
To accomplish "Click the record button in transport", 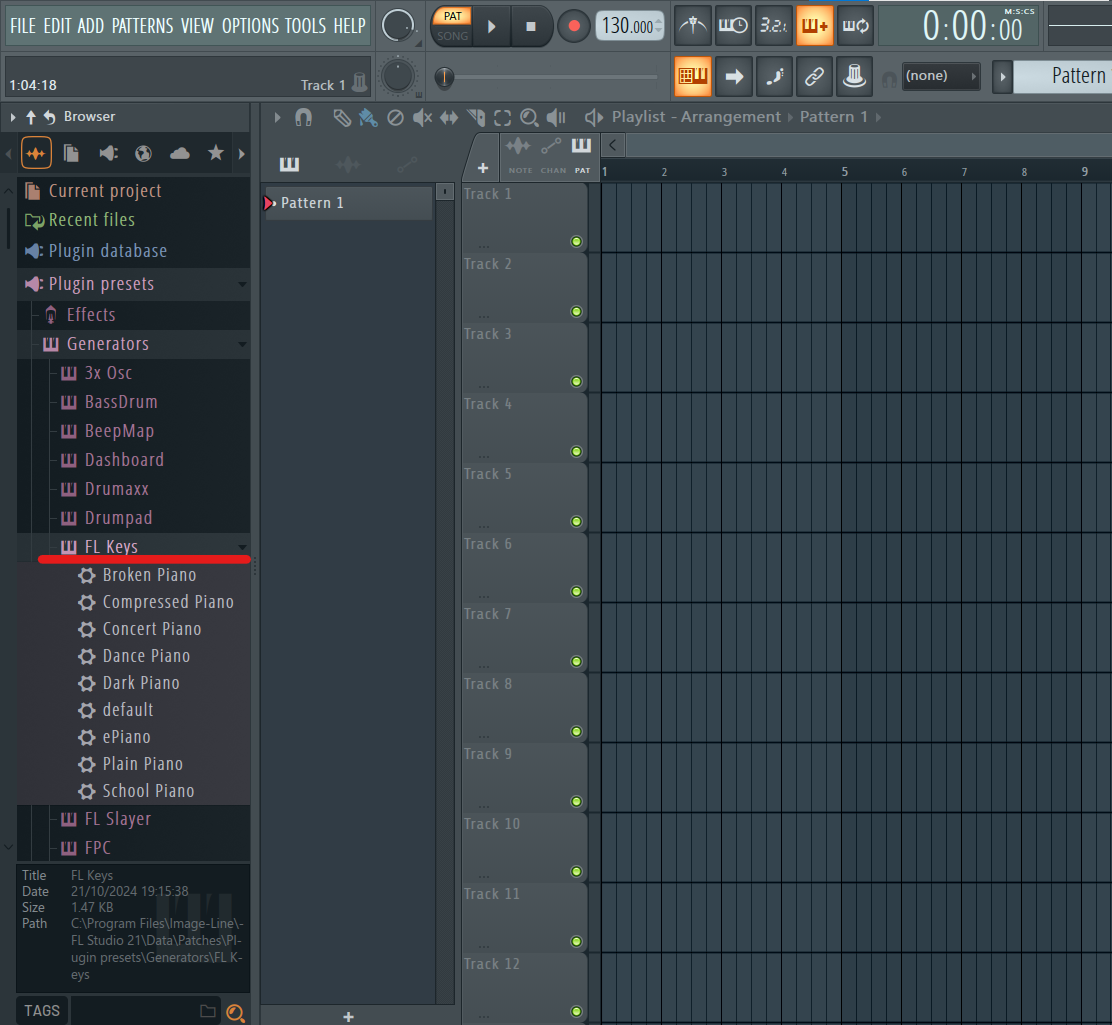I will 574,26.
